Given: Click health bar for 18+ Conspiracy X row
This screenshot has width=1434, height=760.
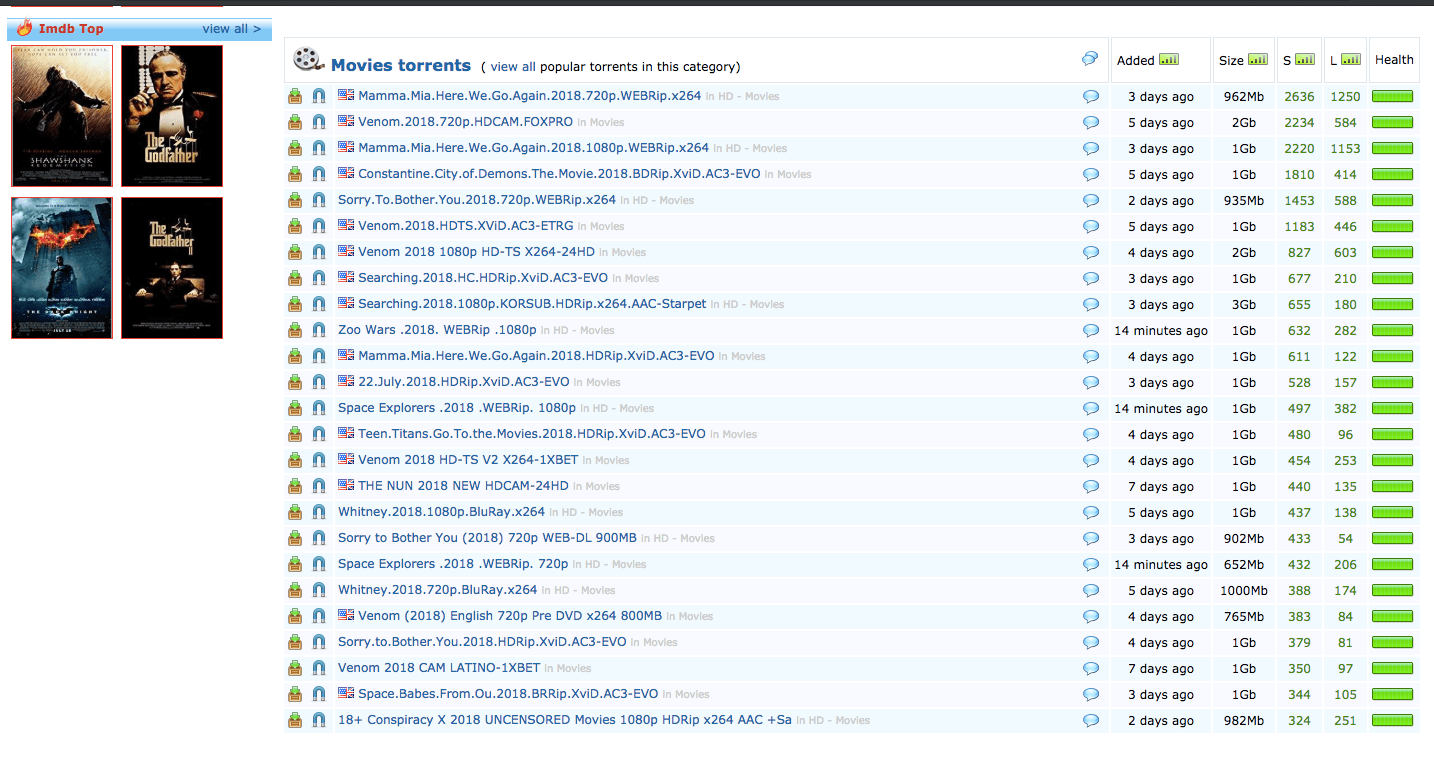Looking at the screenshot, I should [x=1392, y=720].
